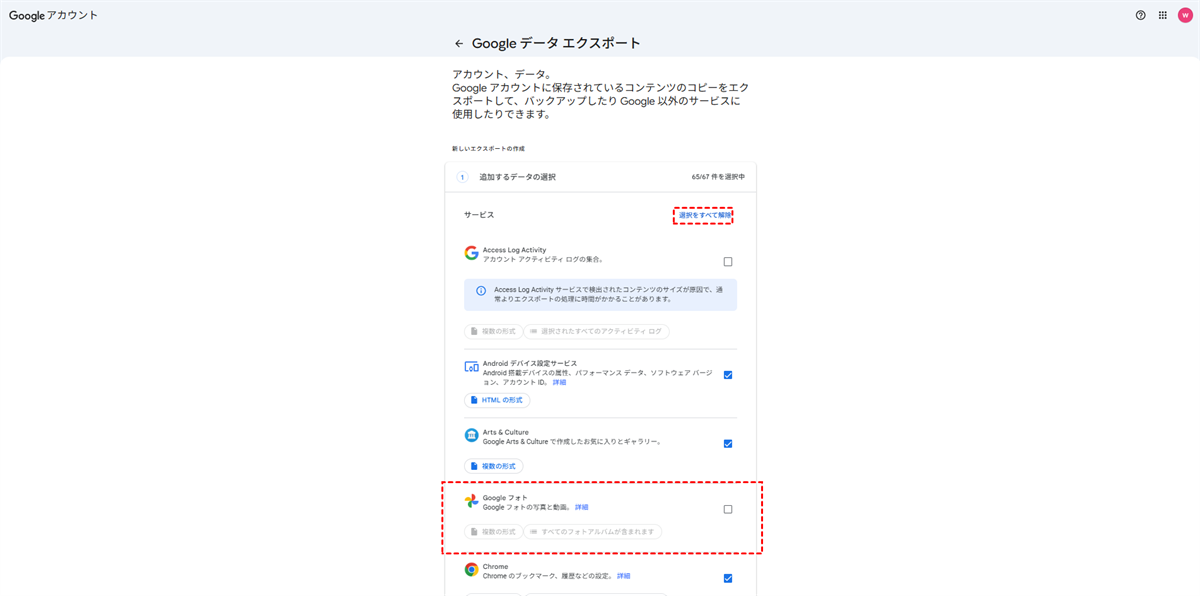Check the Google フォト checkbox
The image size is (1200, 596).
tap(728, 509)
